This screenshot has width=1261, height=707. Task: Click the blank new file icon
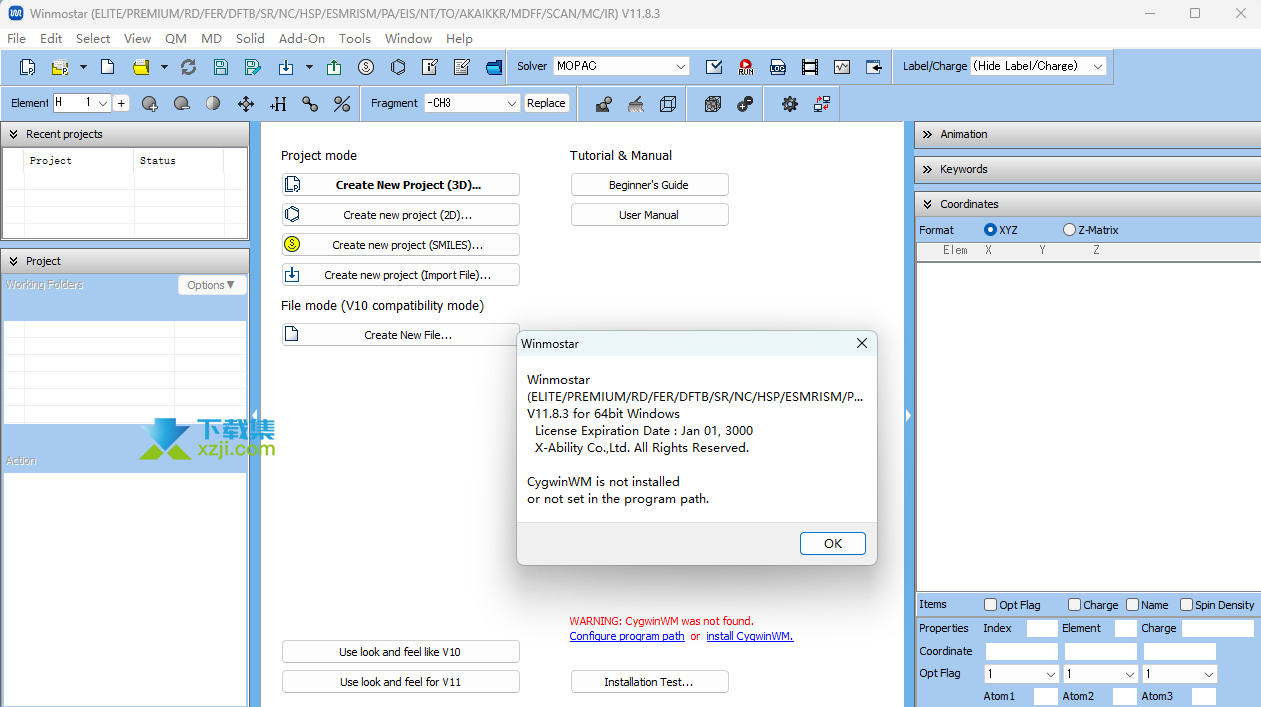click(108, 67)
